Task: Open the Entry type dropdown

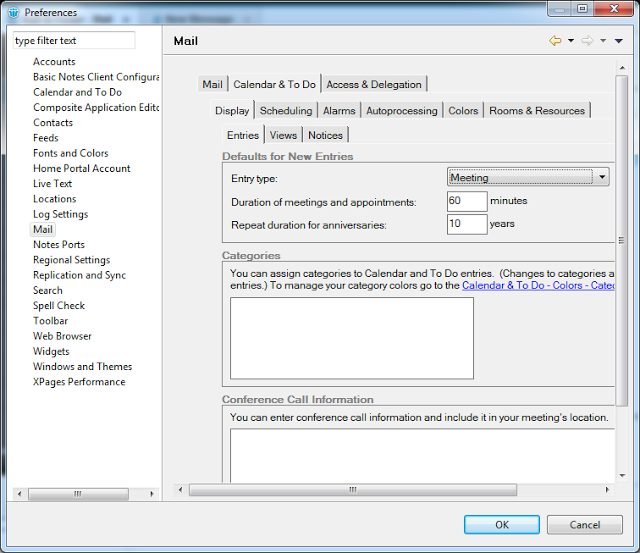Action: (x=600, y=178)
